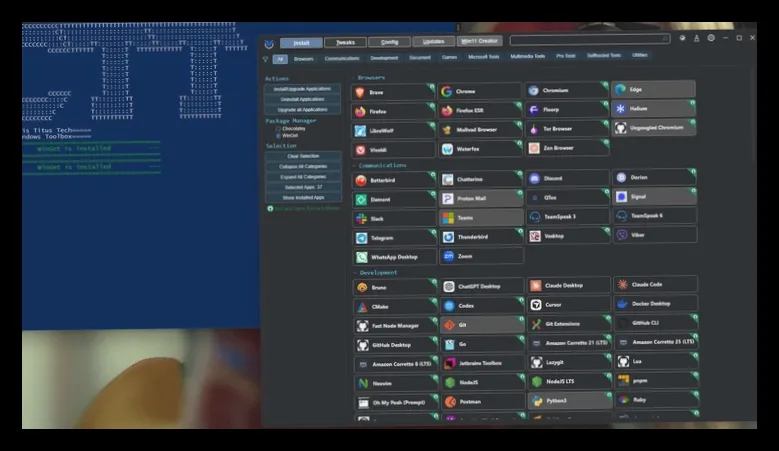779x451 pixels.
Task: Toggle selection of the Zen Browser card
Action: pyautogui.click(x=567, y=148)
